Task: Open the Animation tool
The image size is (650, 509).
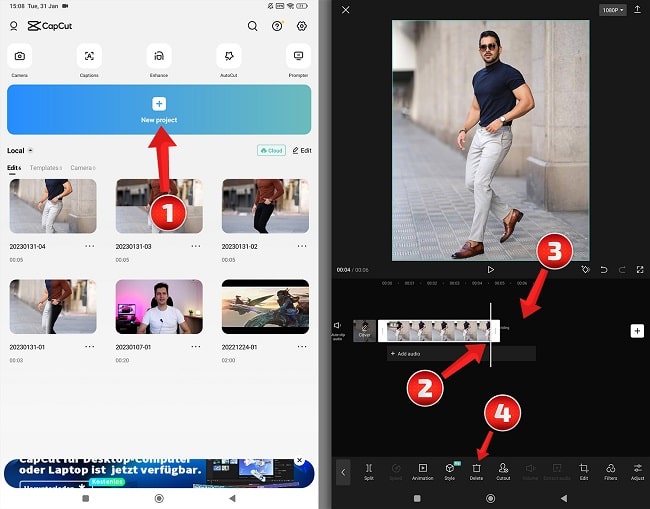Action: click(x=422, y=472)
